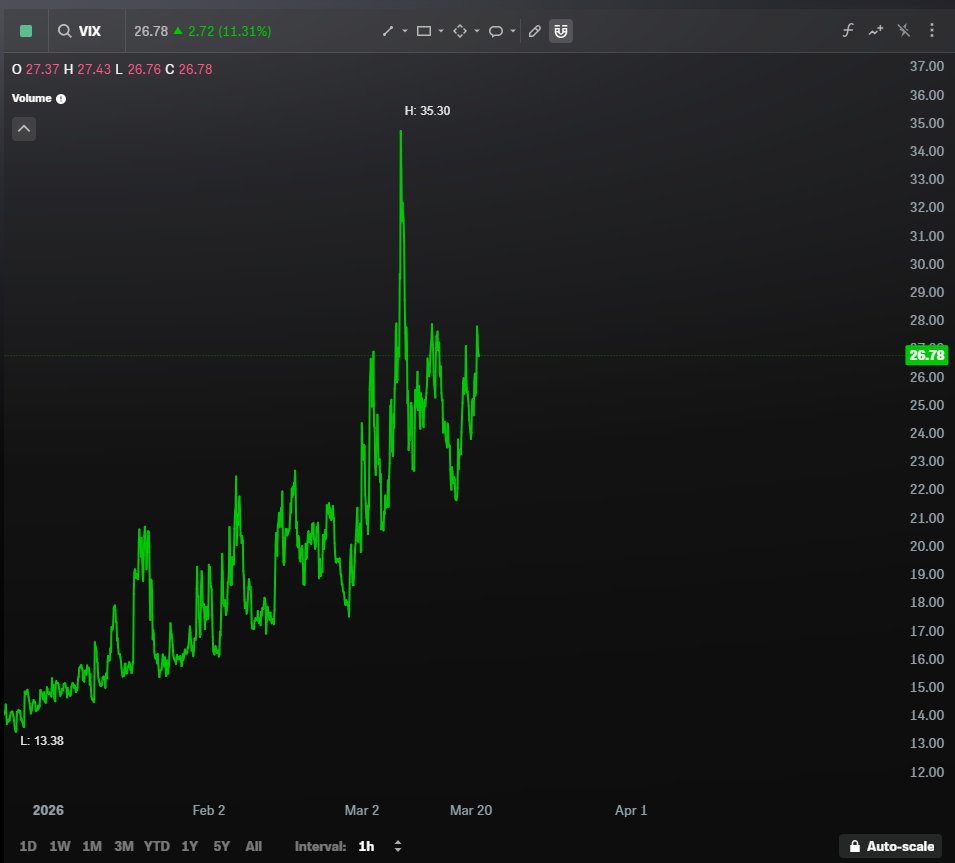Click the Volume indicator label
The height and width of the screenshot is (863, 955).
pyautogui.click(x=32, y=98)
